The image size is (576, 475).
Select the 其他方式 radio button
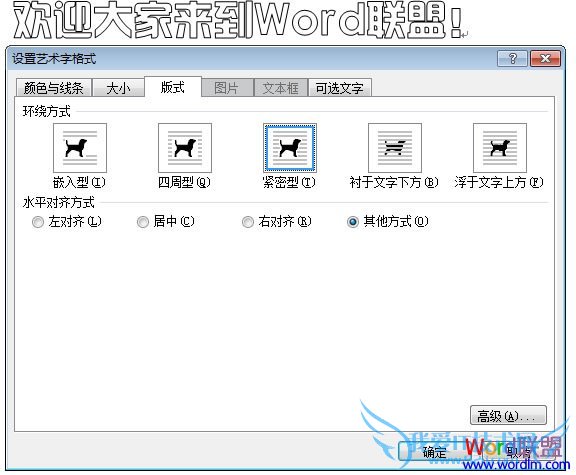(353, 222)
